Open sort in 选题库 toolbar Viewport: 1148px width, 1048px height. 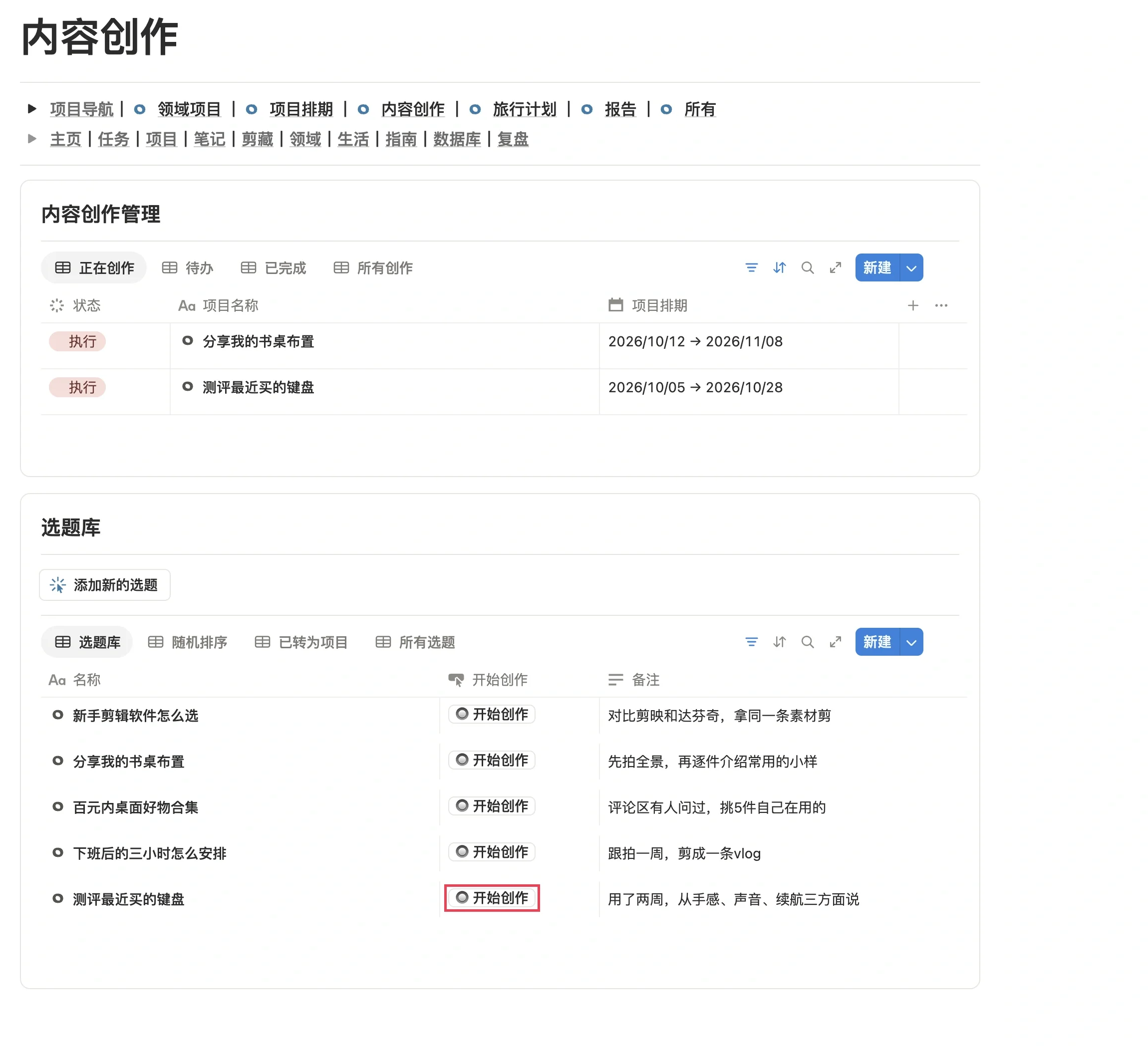pos(779,642)
